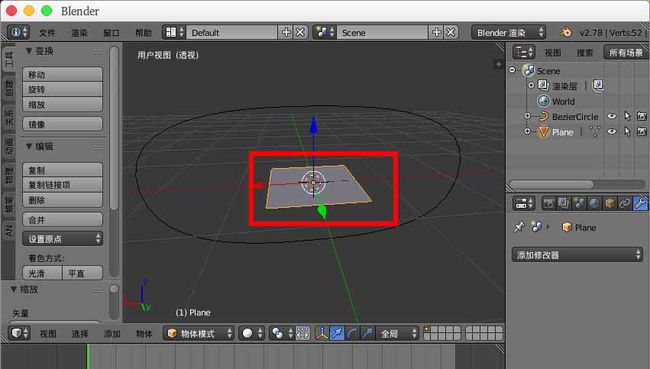The height and width of the screenshot is (369, 650).
Task: Expand the Plane tree item
Action: pos(527,131)
